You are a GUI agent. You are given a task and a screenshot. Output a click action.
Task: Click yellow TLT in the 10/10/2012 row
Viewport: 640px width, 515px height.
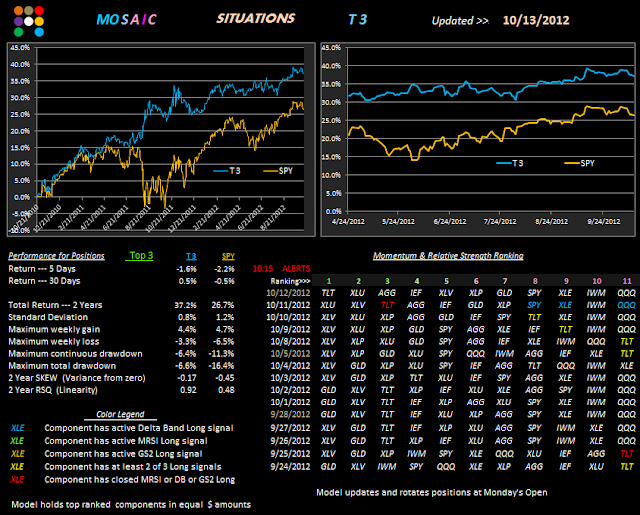pos(534,317)
